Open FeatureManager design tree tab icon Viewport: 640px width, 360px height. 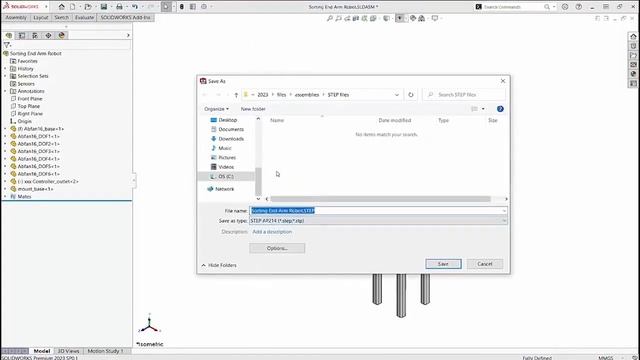pyautogui.click(x=9, y=36)
